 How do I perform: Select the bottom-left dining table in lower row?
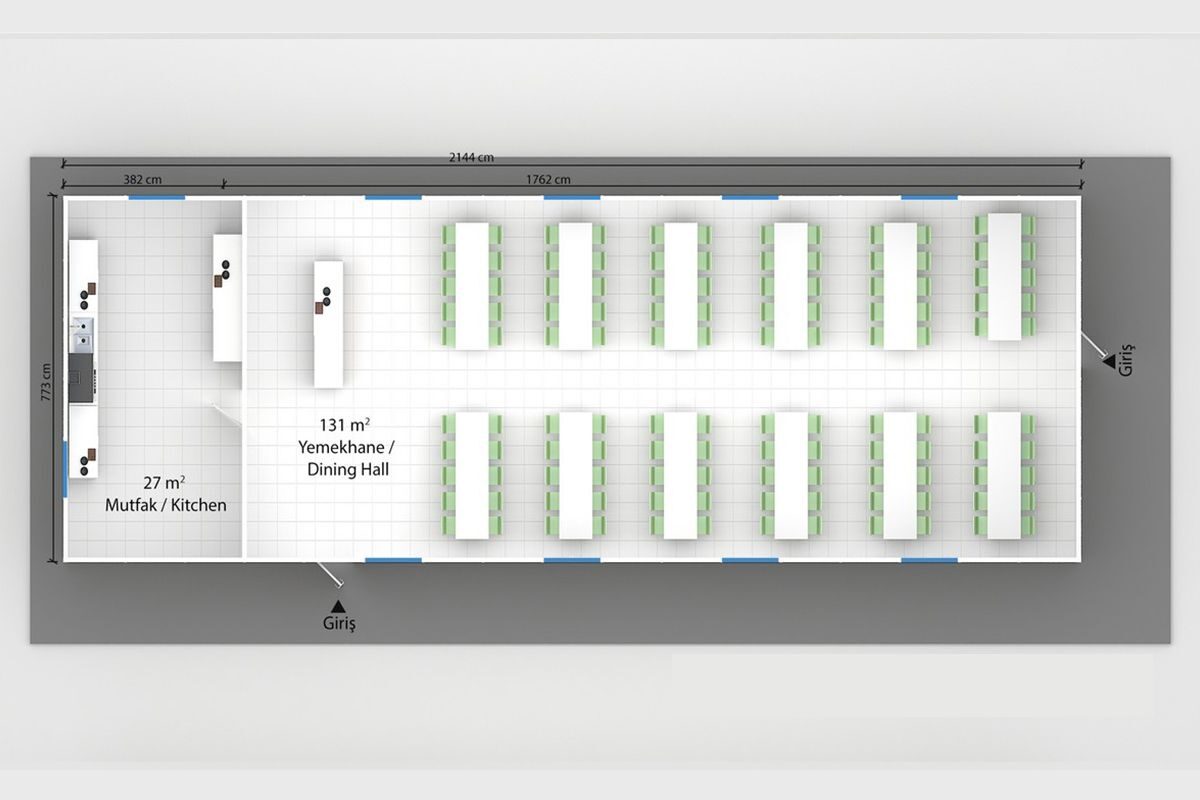point(472,476)
